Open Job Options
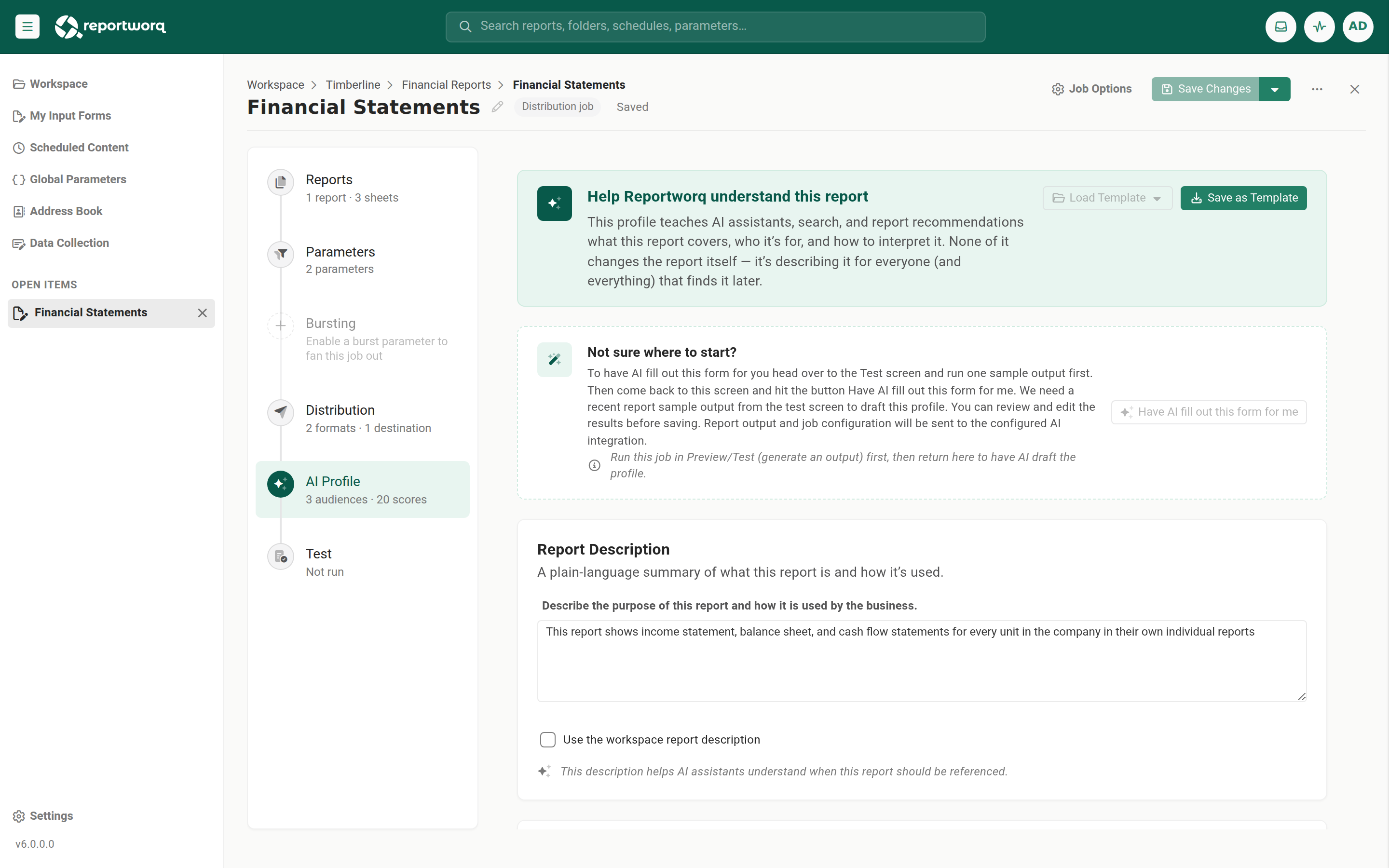The image size is (1389, 868). 1092,89
